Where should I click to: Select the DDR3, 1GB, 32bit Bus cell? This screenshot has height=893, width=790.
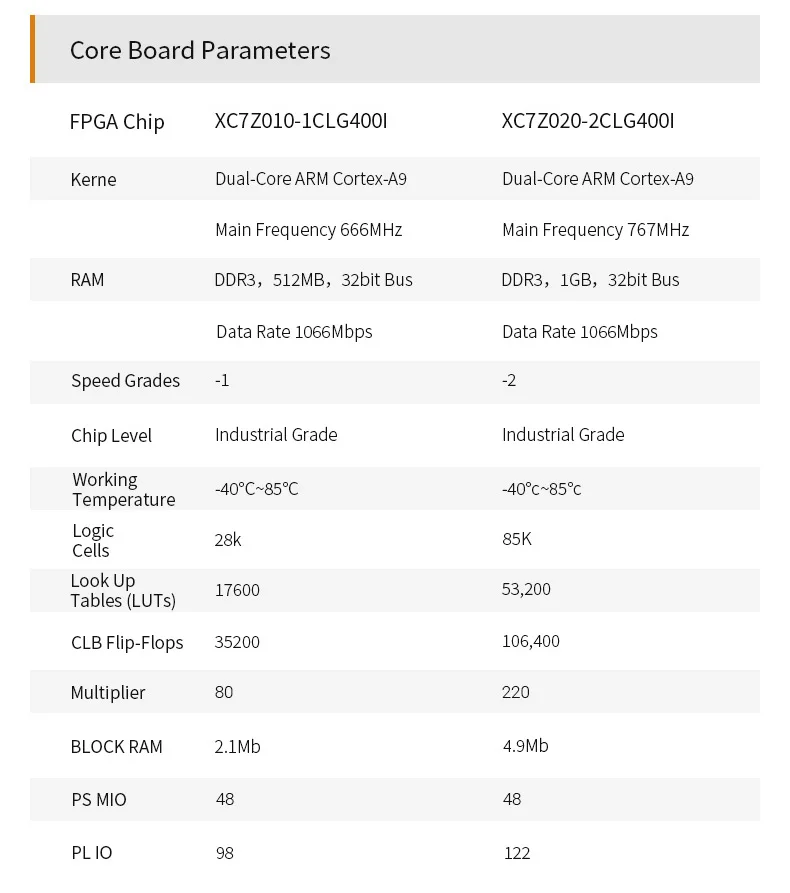pos(590,280)
